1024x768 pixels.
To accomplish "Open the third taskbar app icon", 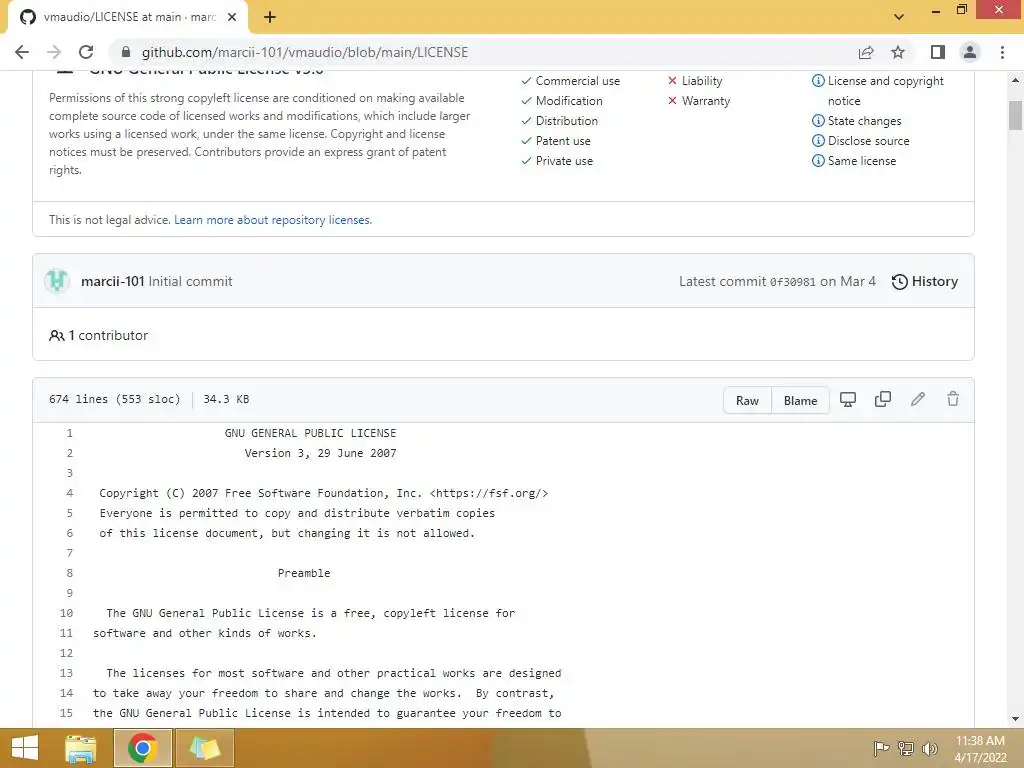I will (x=204, y=748).
